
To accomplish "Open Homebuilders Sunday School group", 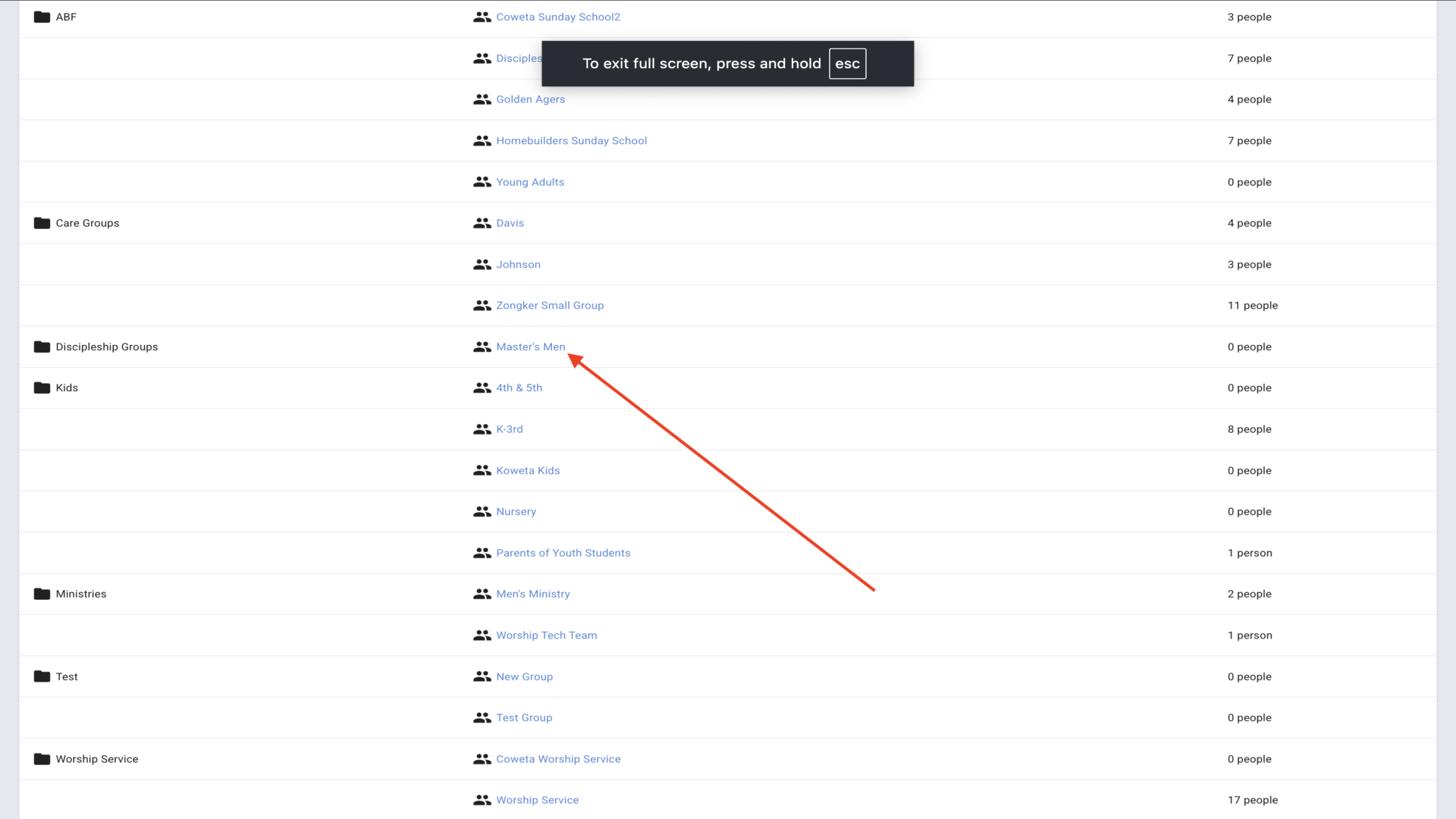I will (571, 141).
